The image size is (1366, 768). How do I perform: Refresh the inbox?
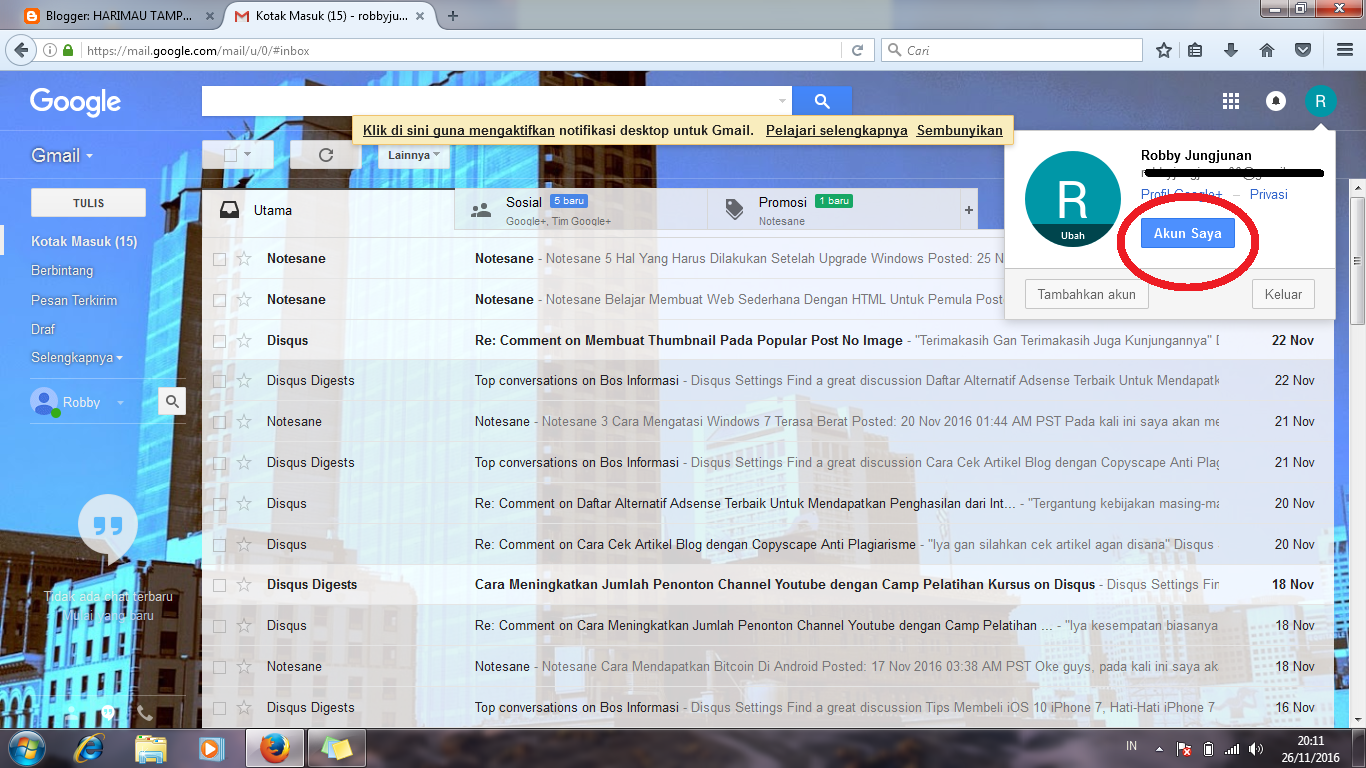click(325, 155)
